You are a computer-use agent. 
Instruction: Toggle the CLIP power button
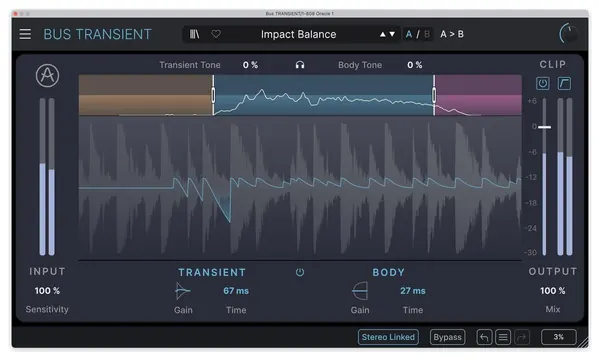point(543,83)
